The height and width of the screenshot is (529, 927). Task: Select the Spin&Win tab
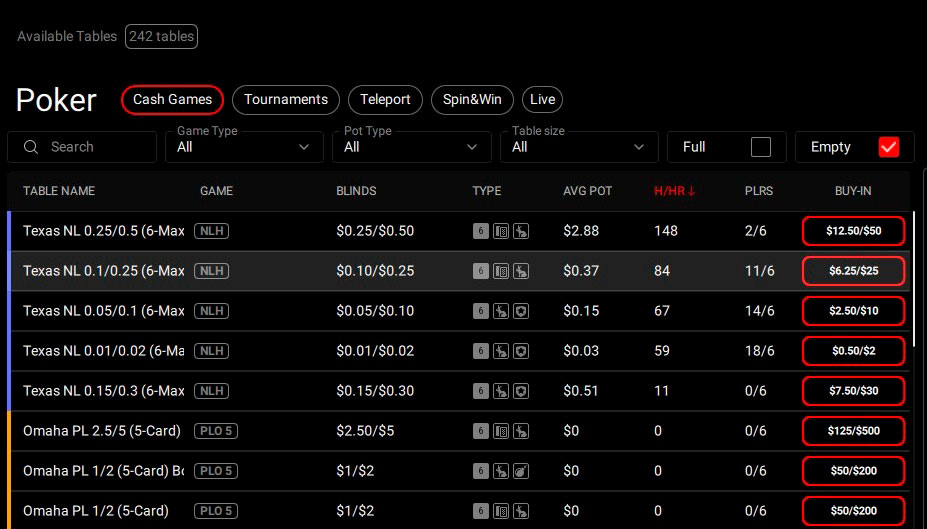tap(473, 100)
